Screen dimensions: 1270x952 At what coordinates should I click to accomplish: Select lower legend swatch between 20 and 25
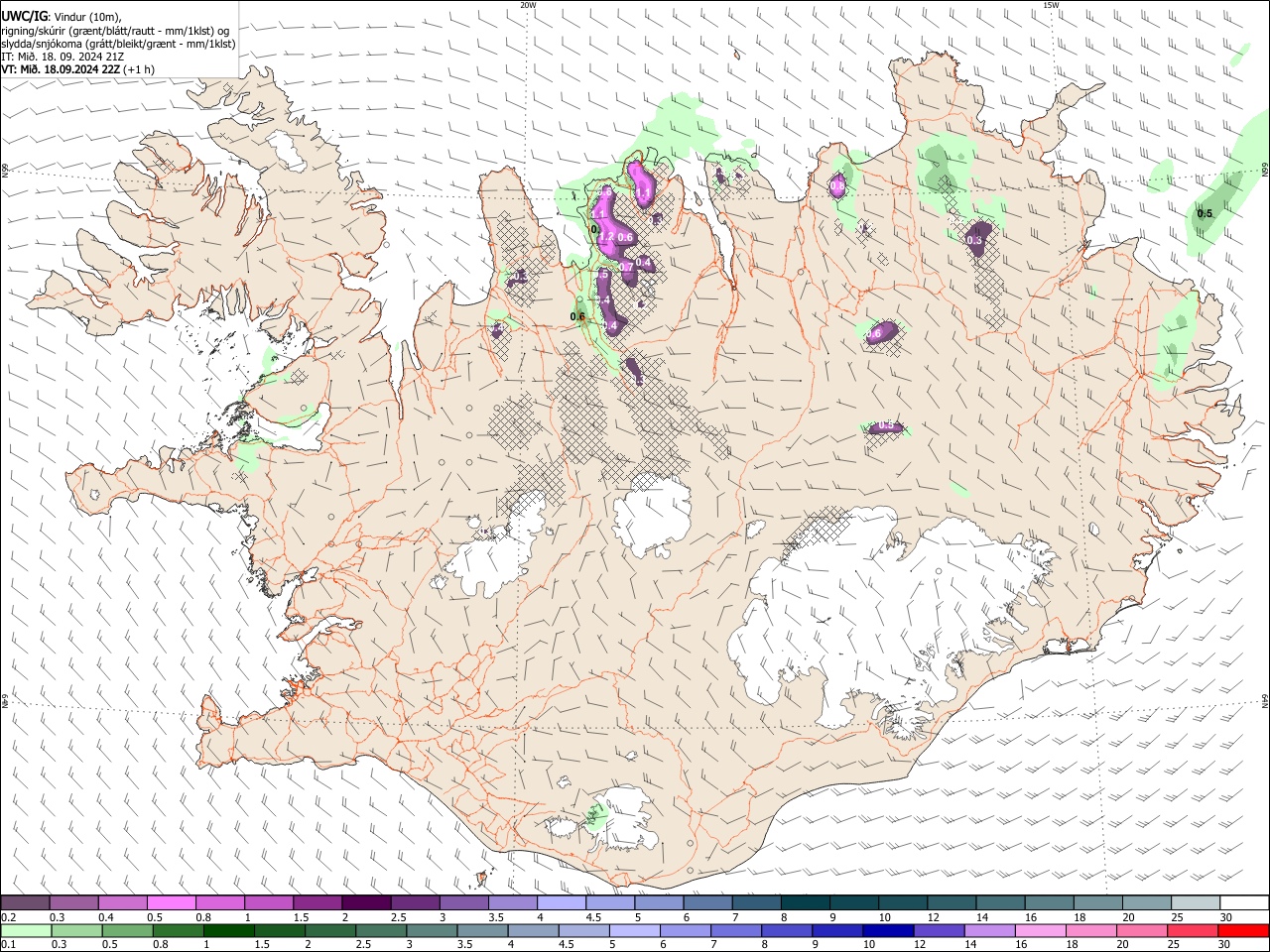click(1141, 930)
